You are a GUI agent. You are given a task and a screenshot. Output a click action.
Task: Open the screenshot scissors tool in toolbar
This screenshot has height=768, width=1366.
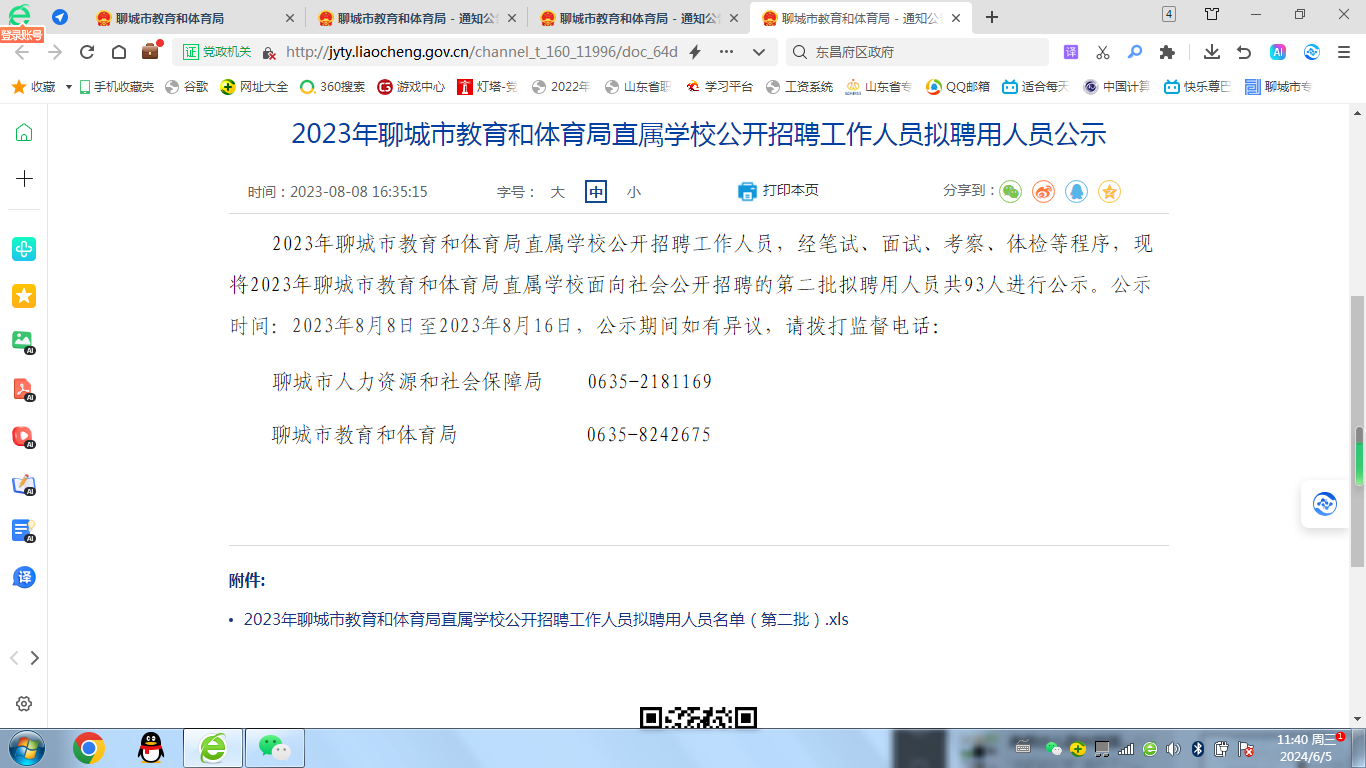[x=1101, y=51]
